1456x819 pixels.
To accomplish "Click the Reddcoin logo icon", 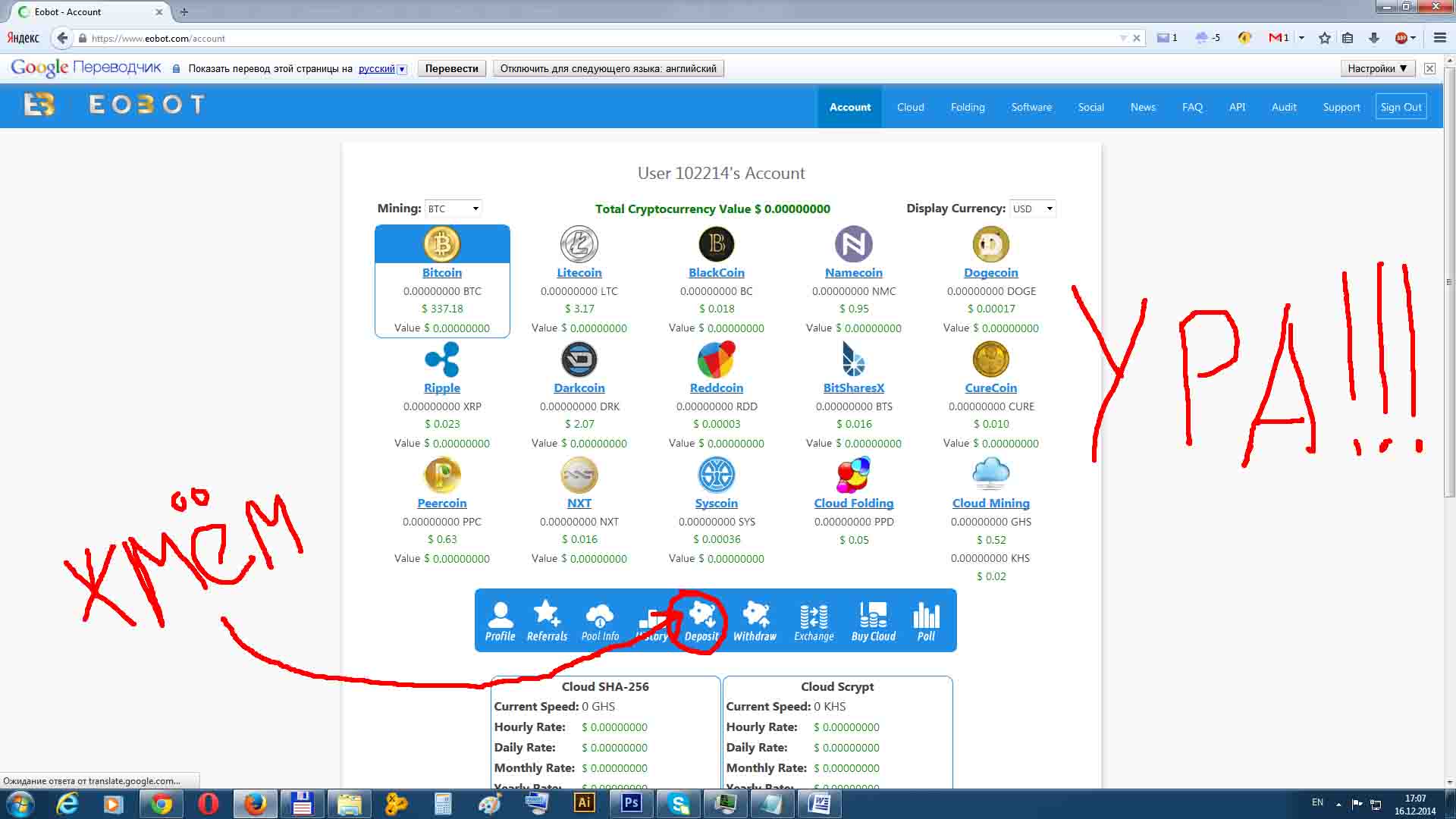I will tap(716, 359).
